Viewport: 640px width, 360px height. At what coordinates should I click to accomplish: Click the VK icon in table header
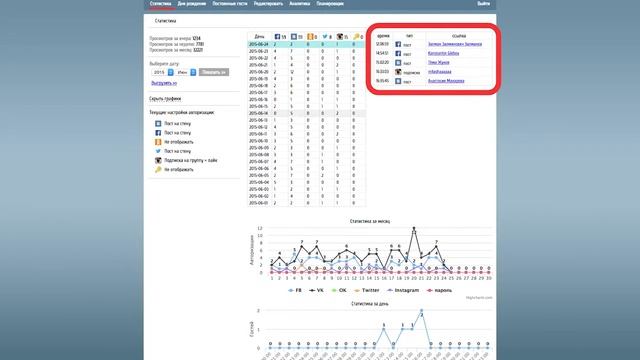(294, 37)
